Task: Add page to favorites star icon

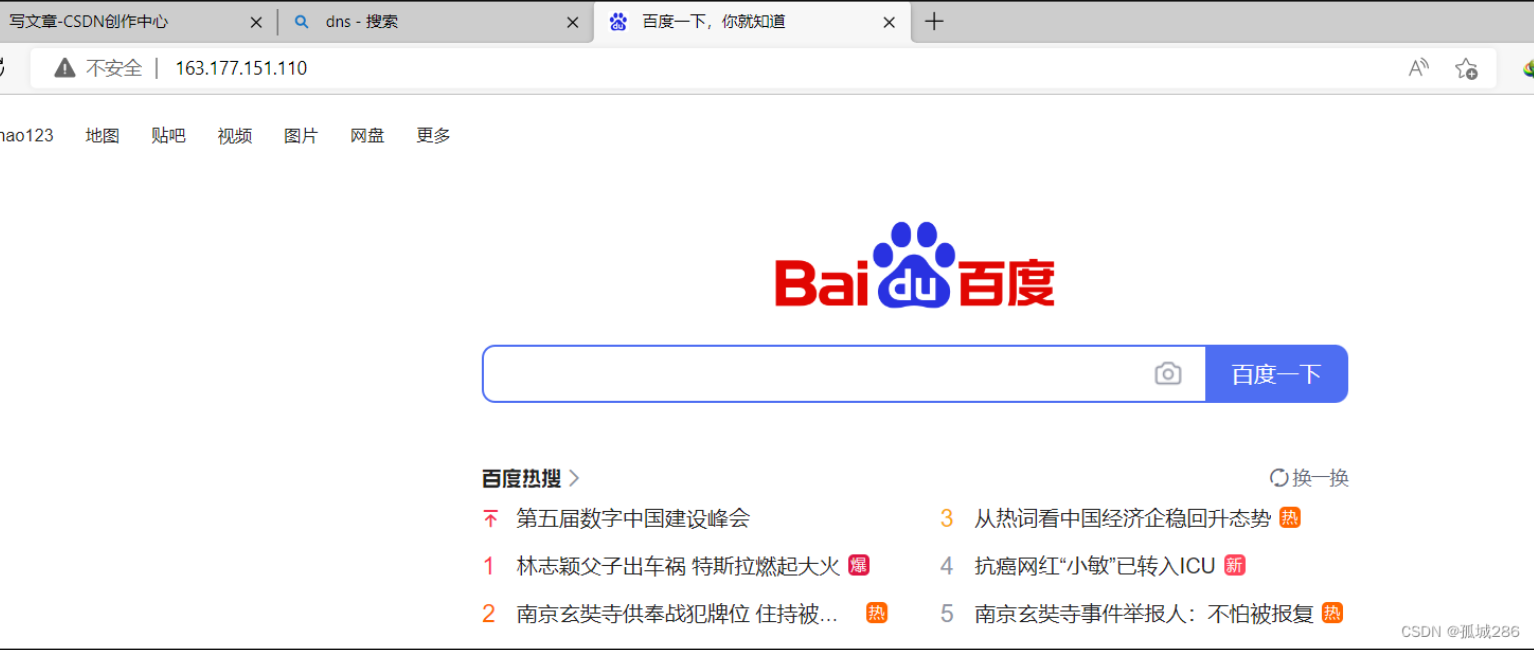Action: point(1466,68)
